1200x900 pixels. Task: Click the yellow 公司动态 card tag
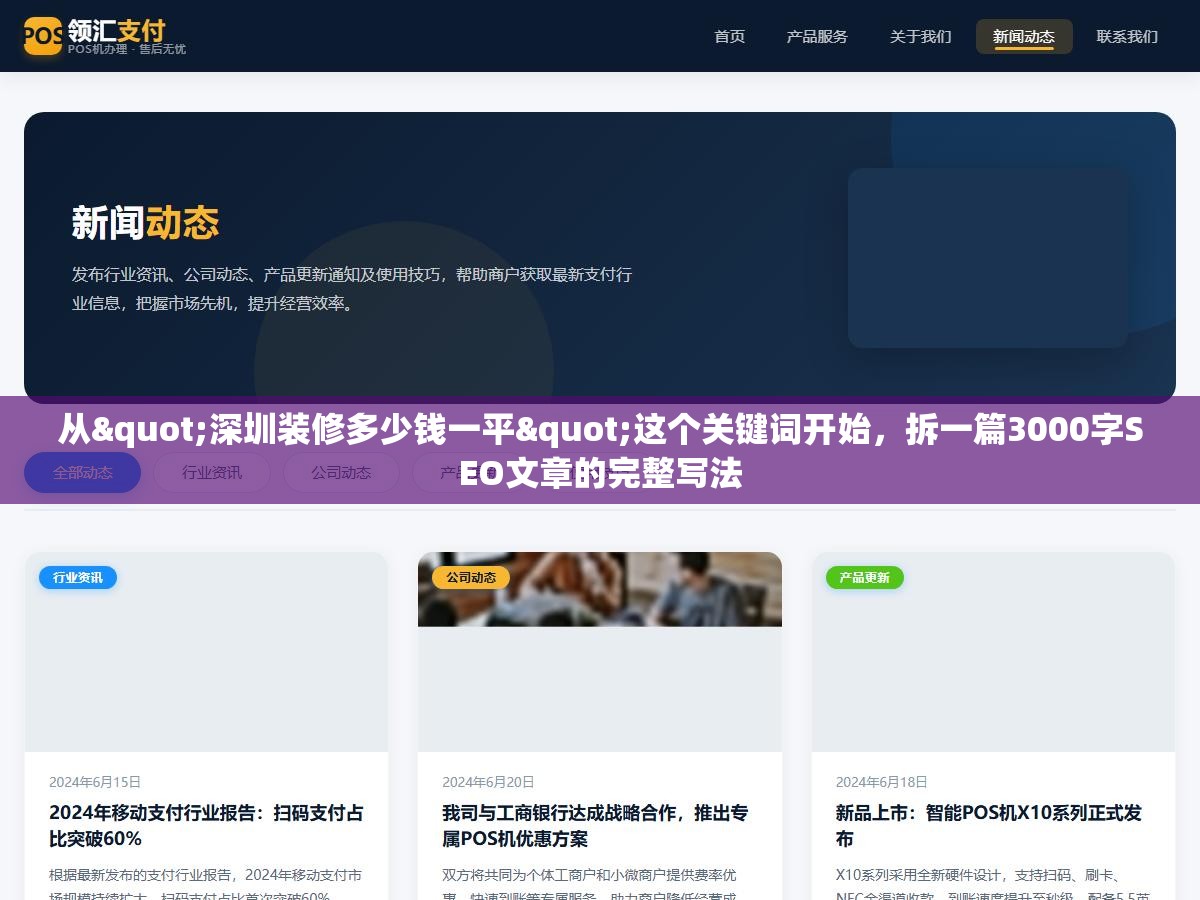471,577
